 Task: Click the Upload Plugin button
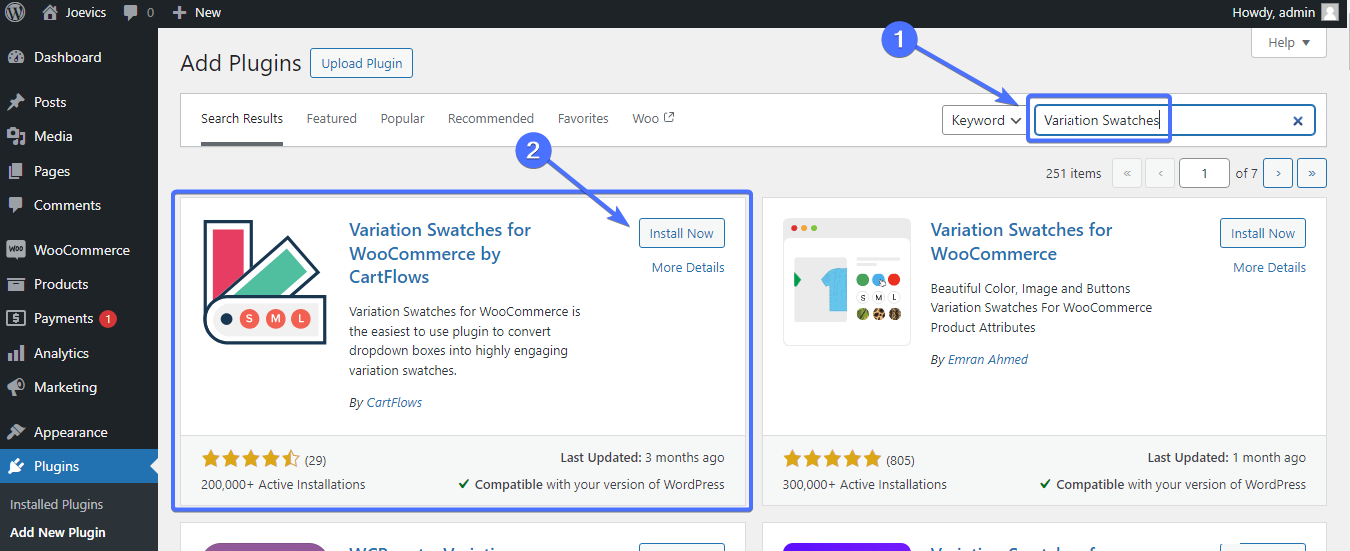coord(361,63)
